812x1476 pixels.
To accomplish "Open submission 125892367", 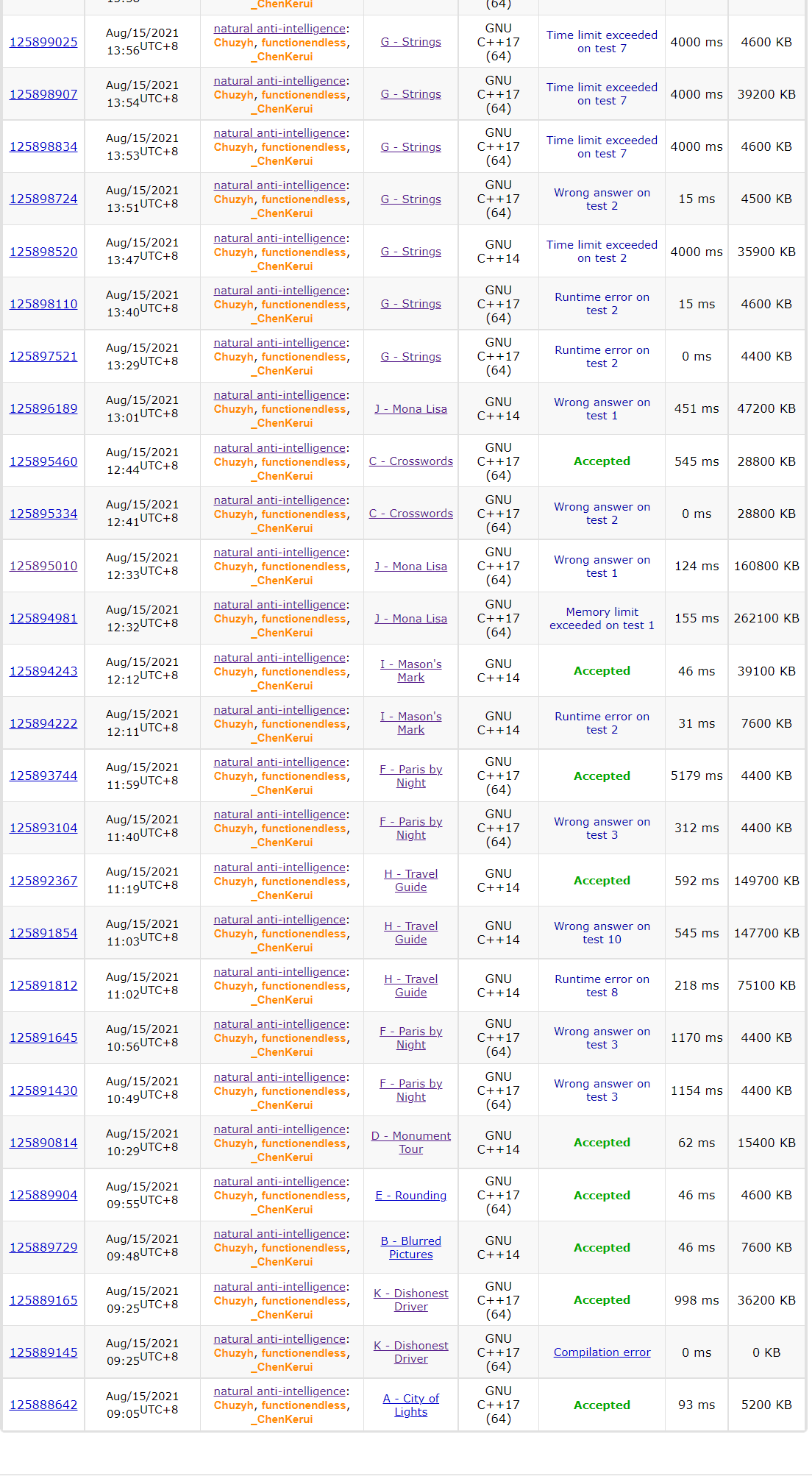I will point(43,881).
